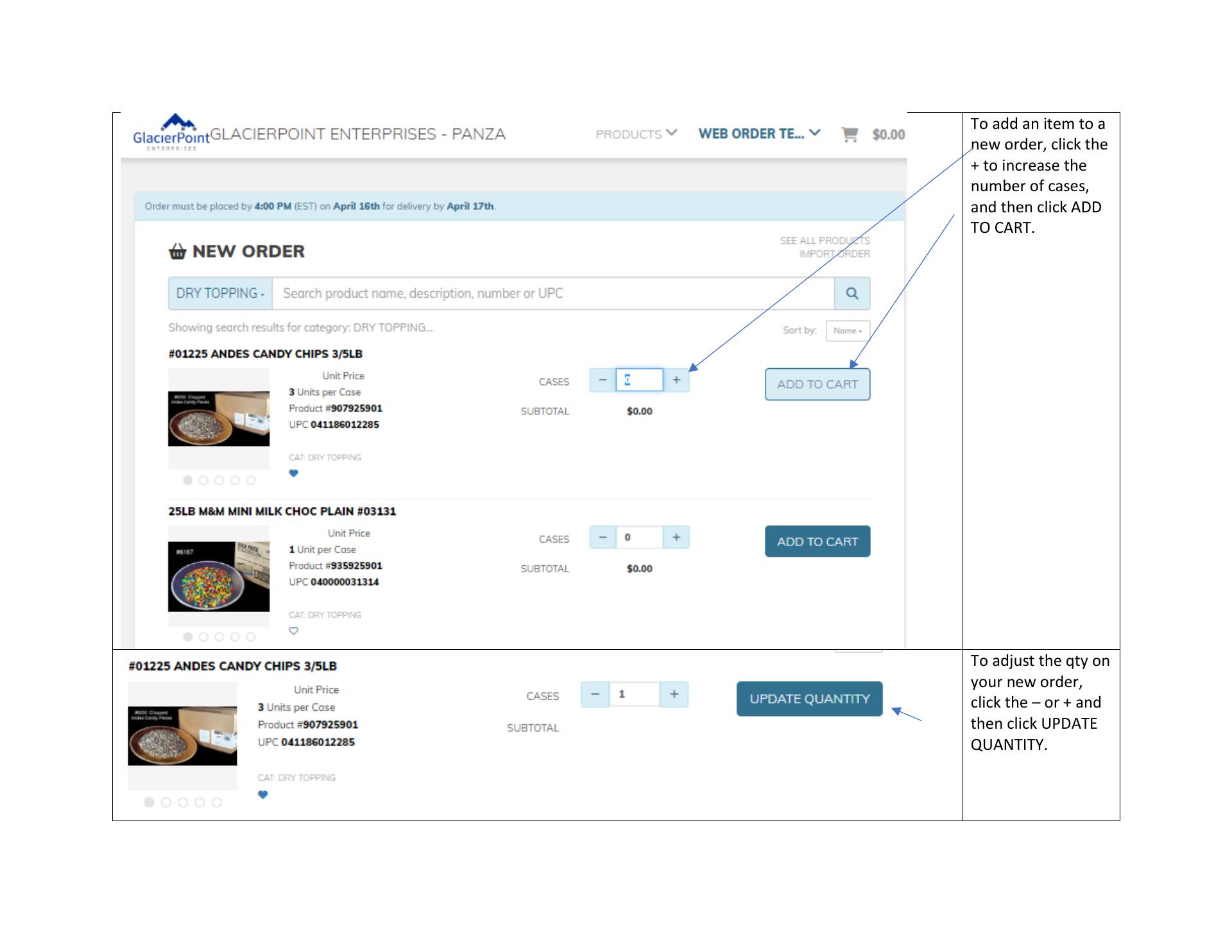Expand the WEB ORDER TE... menu
The width and height of the screenshot is (1232, 952).
(758, 133)
